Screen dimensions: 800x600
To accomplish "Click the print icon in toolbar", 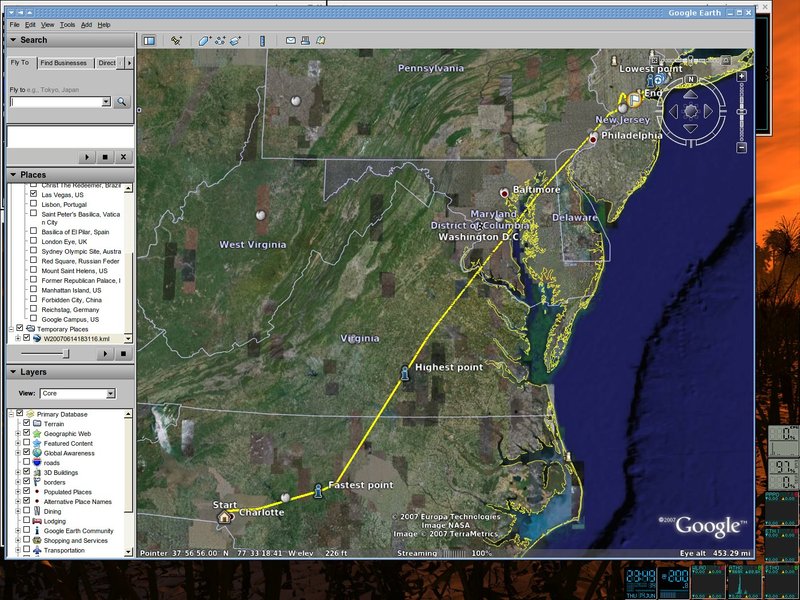I will (x=305, y=40).
